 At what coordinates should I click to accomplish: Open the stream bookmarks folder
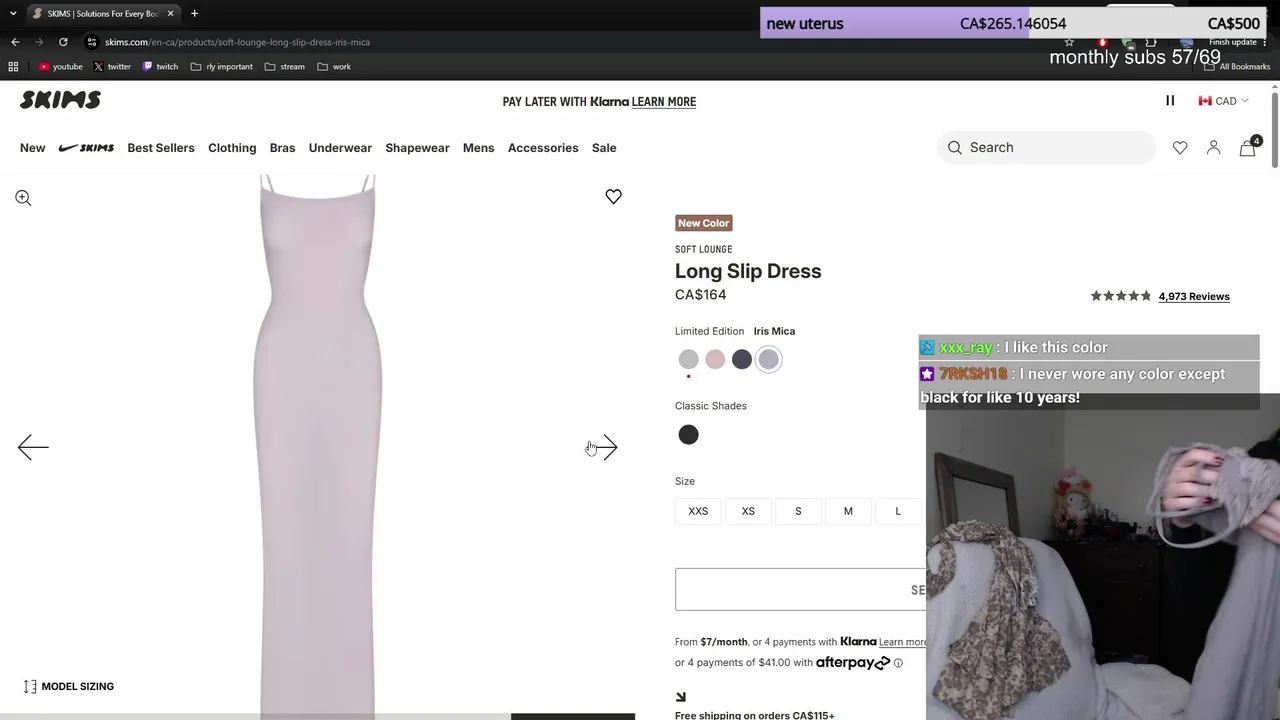coord(285,67)
